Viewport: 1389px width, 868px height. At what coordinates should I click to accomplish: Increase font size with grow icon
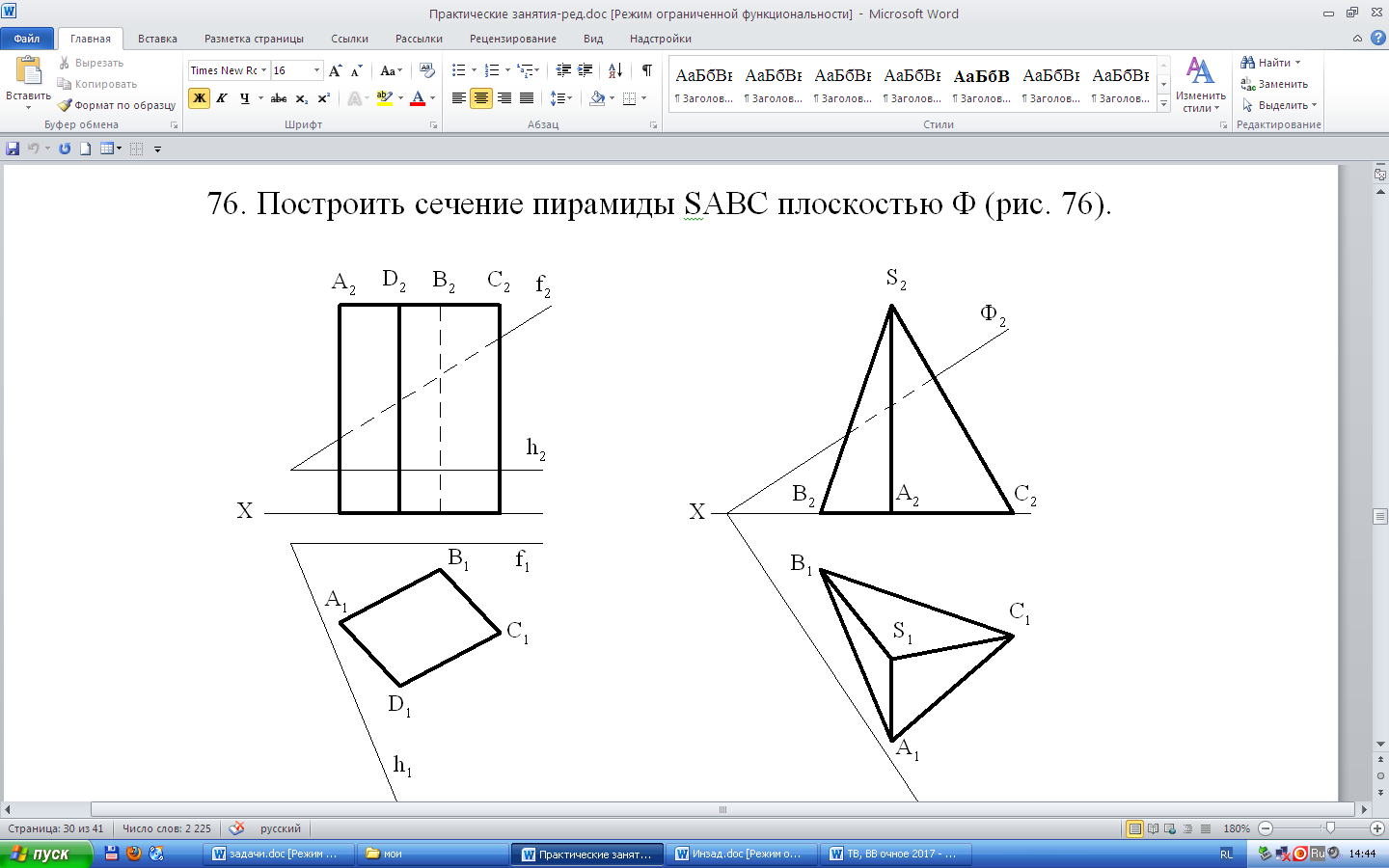coord(335,70)
